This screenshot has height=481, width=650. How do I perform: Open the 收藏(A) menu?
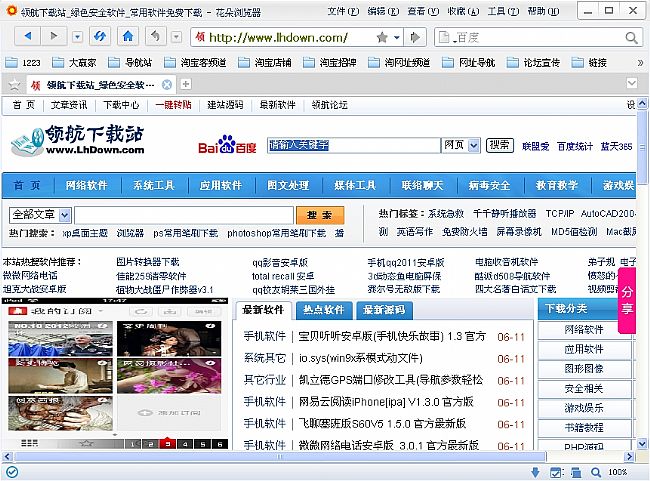tap(463, 12)
